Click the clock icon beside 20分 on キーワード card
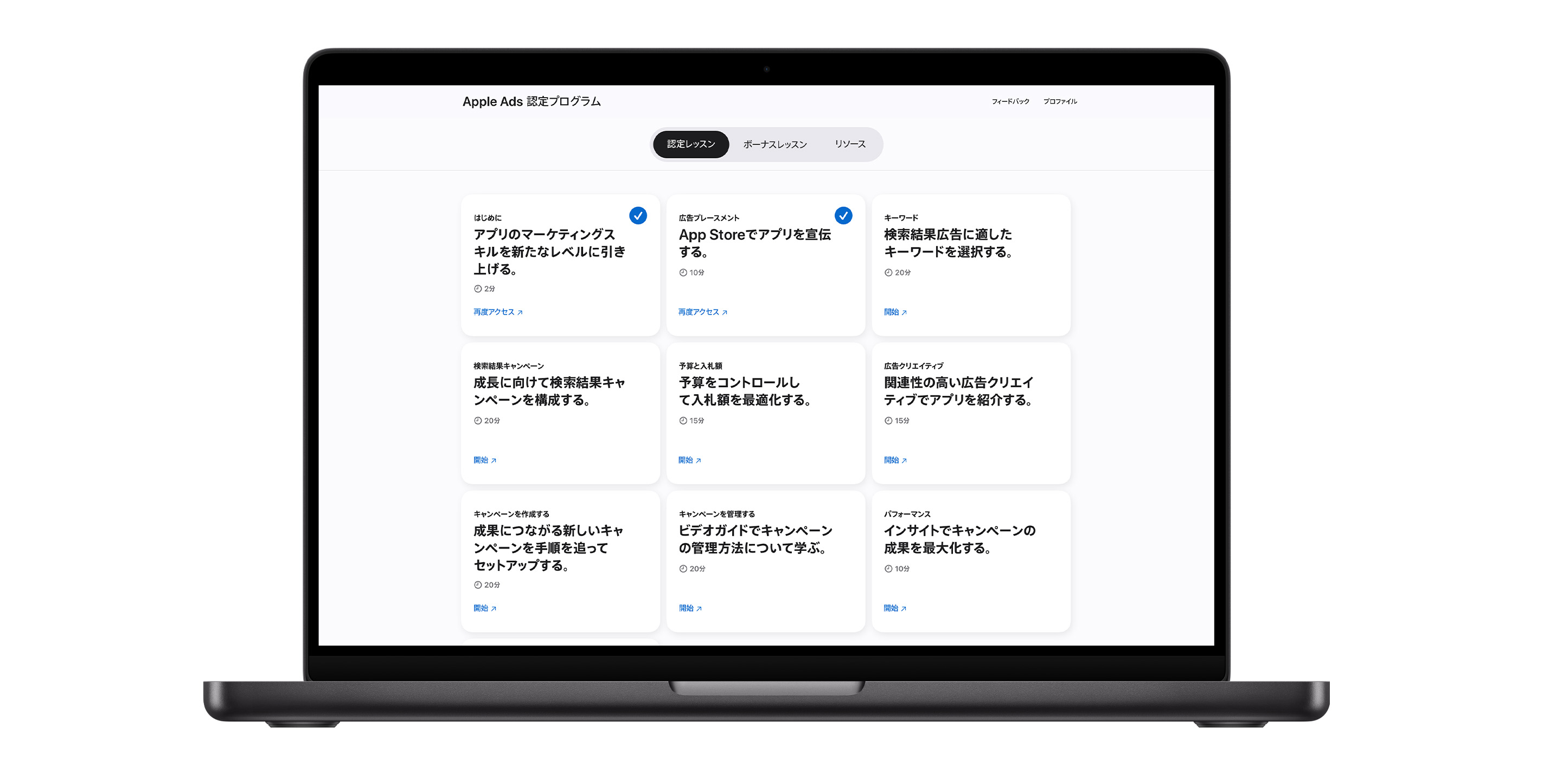Image resolution: width=1562 pixels, height=784 pixels. tap(888, 272)
